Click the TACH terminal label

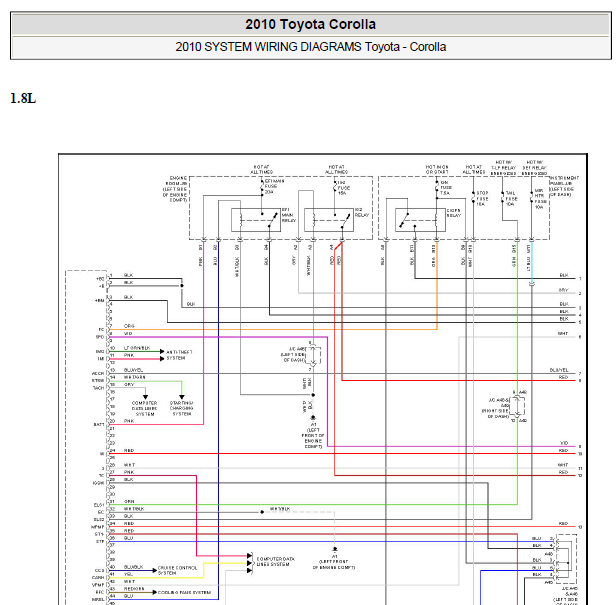tap(99, 388)
